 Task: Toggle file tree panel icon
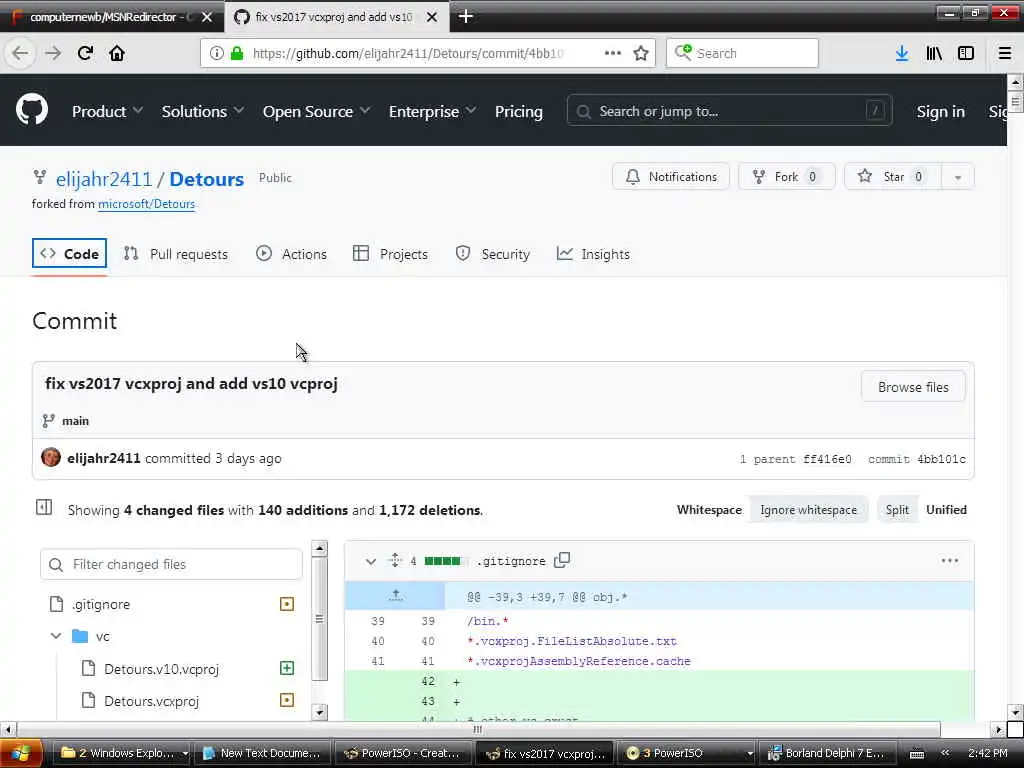pyautogui.click(x=44, y=507)
